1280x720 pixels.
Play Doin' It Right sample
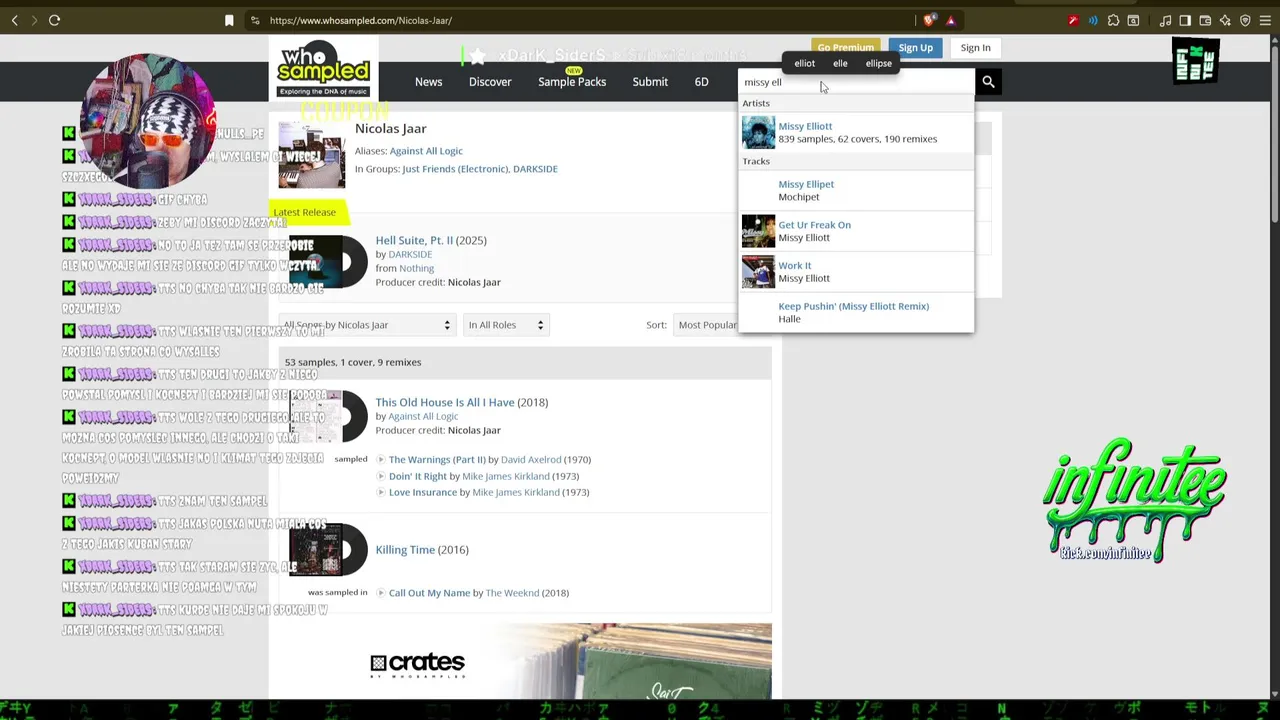(381, 476)
